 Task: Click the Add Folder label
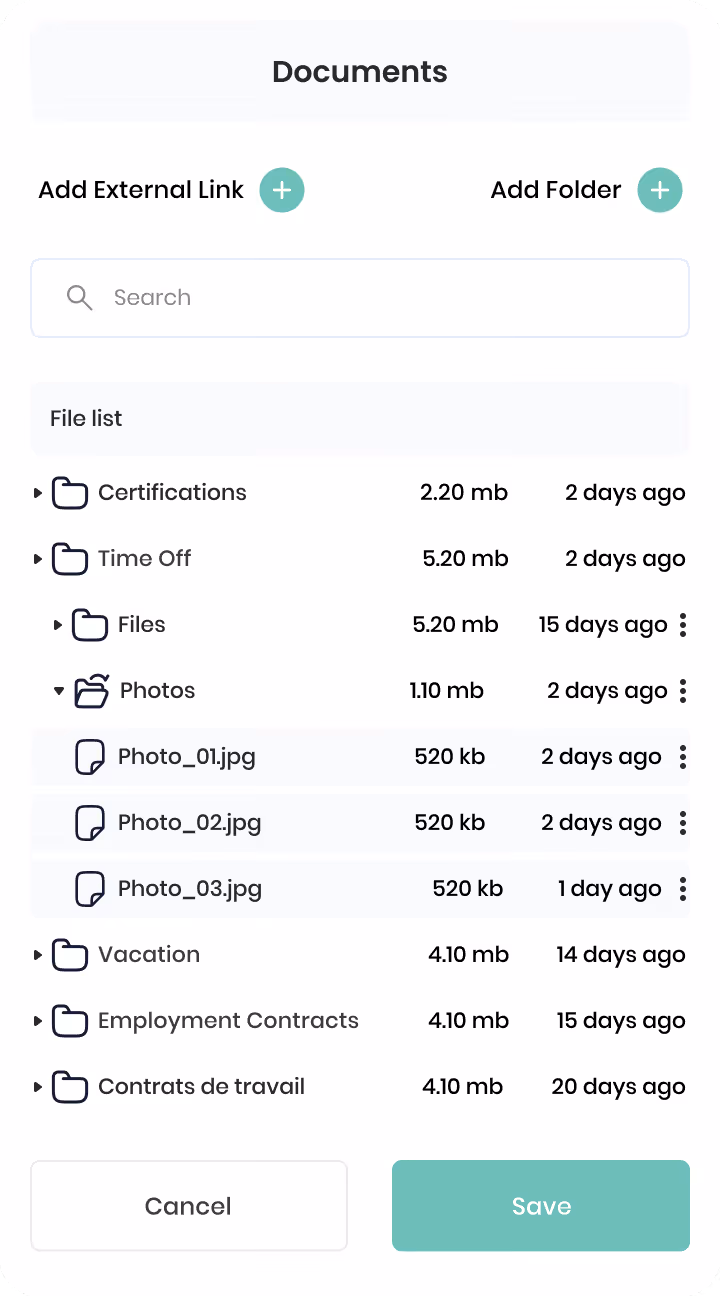556,190
